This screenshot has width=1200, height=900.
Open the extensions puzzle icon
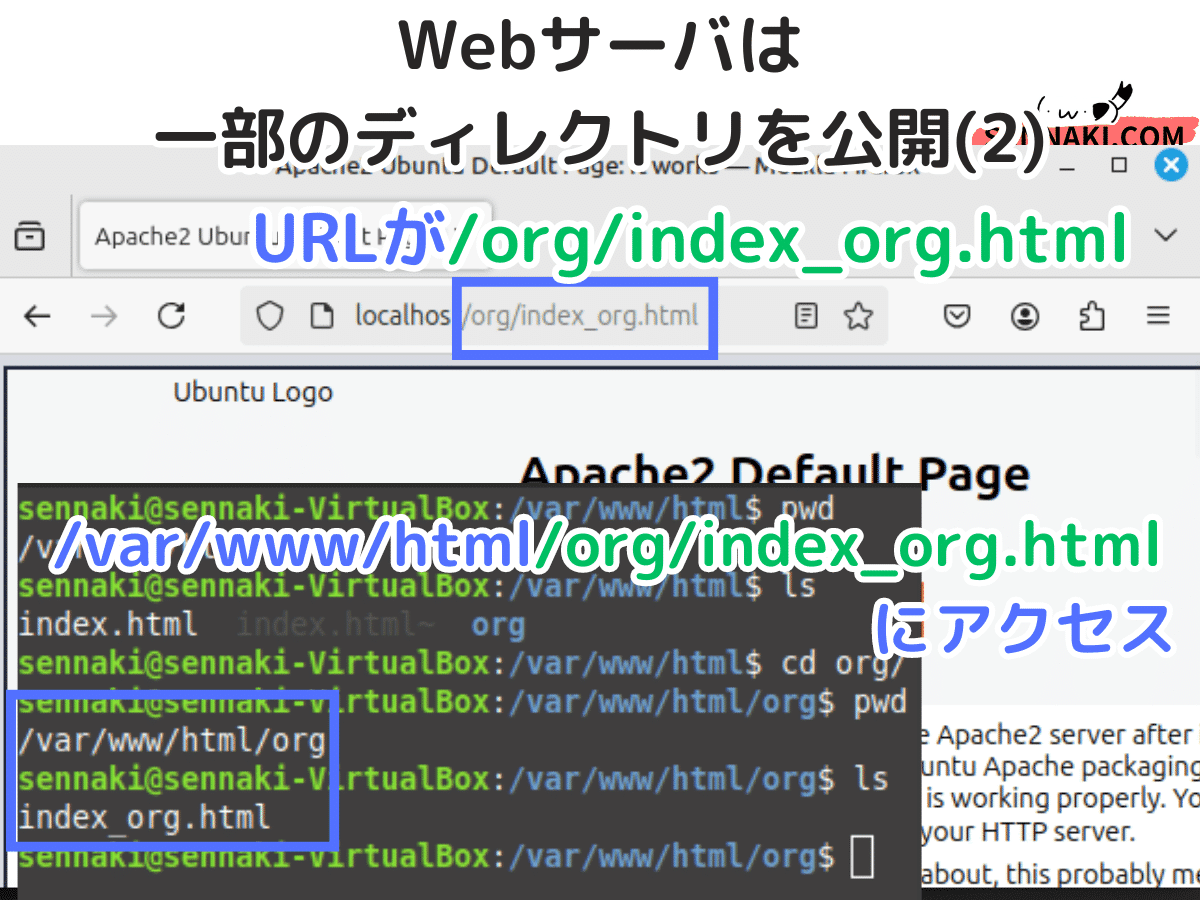1092,317
